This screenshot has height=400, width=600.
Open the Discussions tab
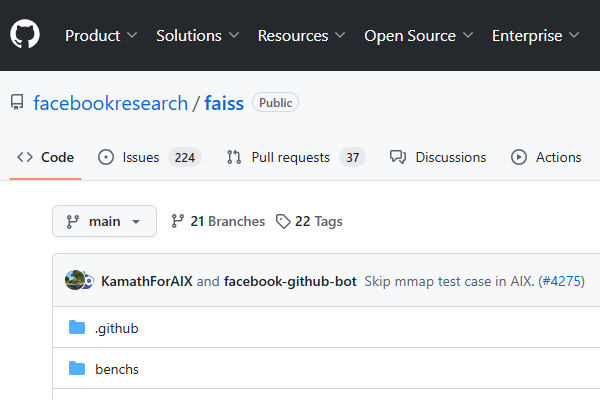point(438,157)
